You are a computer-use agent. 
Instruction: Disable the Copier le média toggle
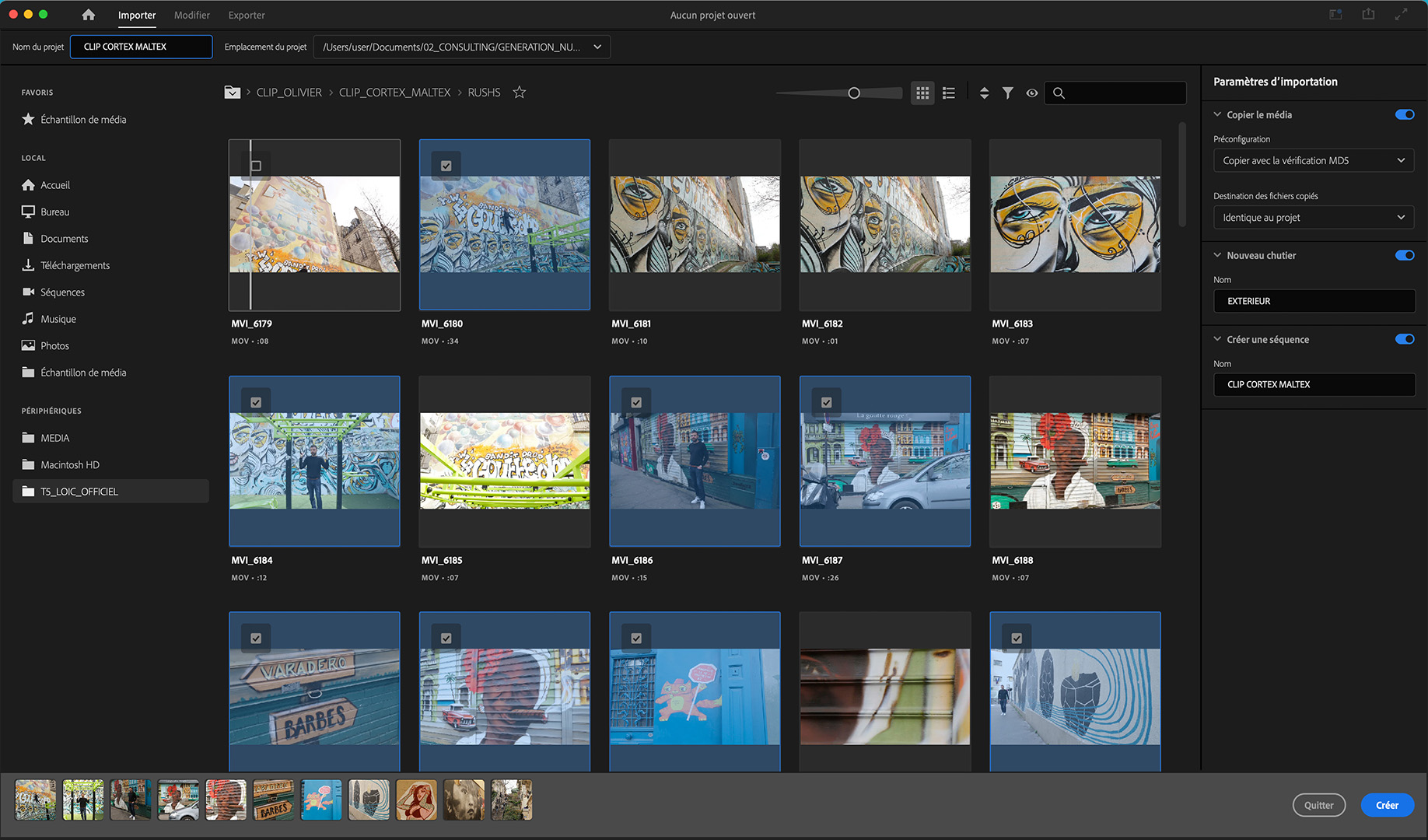pyautogui.click(x=1404, y=114)
